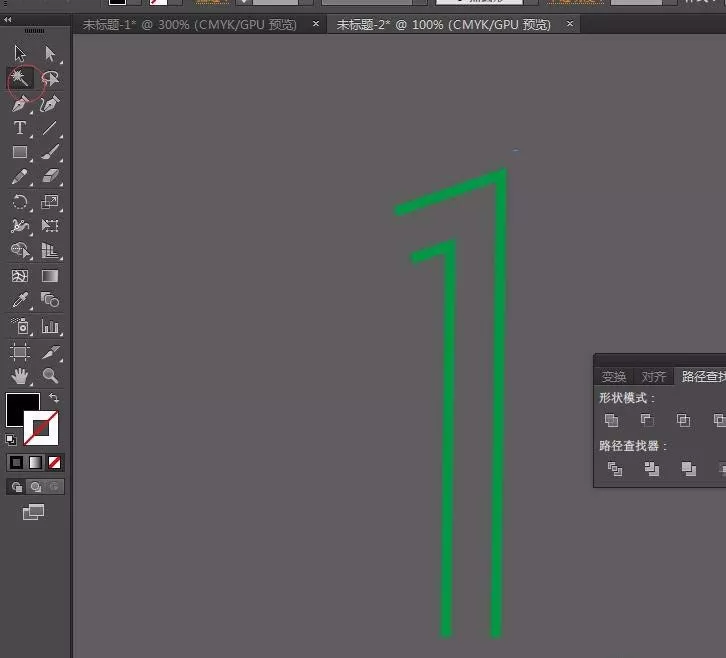
Task: Select the Rectangle tool
Action: pos(20,152)
